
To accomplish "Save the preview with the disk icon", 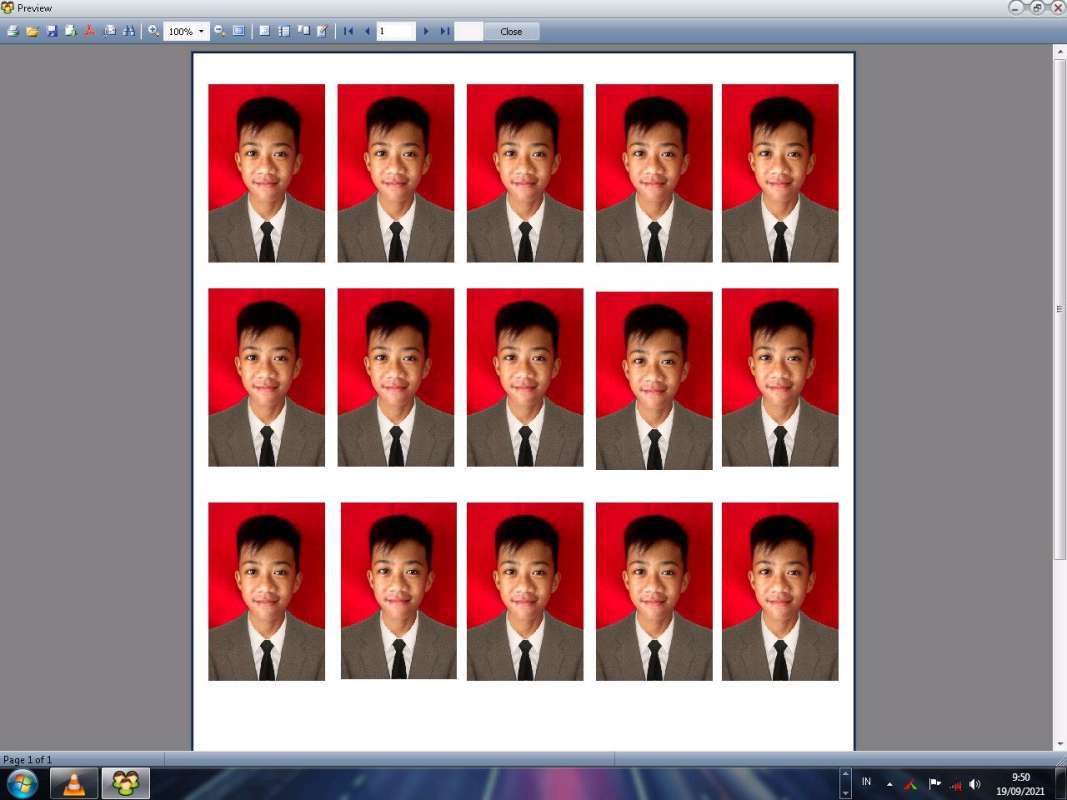I will 52,31.
